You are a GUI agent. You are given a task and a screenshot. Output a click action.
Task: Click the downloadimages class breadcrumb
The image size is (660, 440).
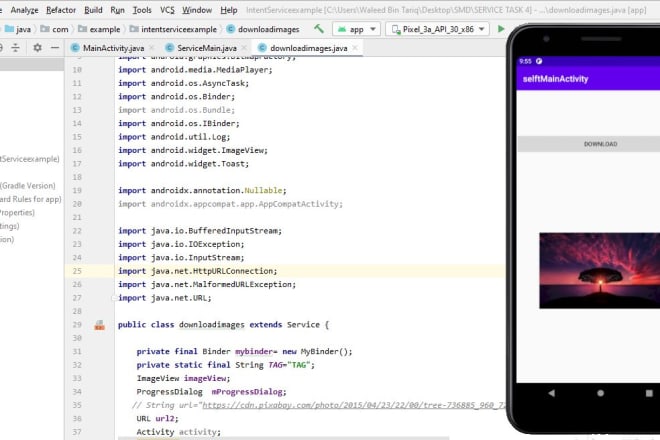(263, 29)
